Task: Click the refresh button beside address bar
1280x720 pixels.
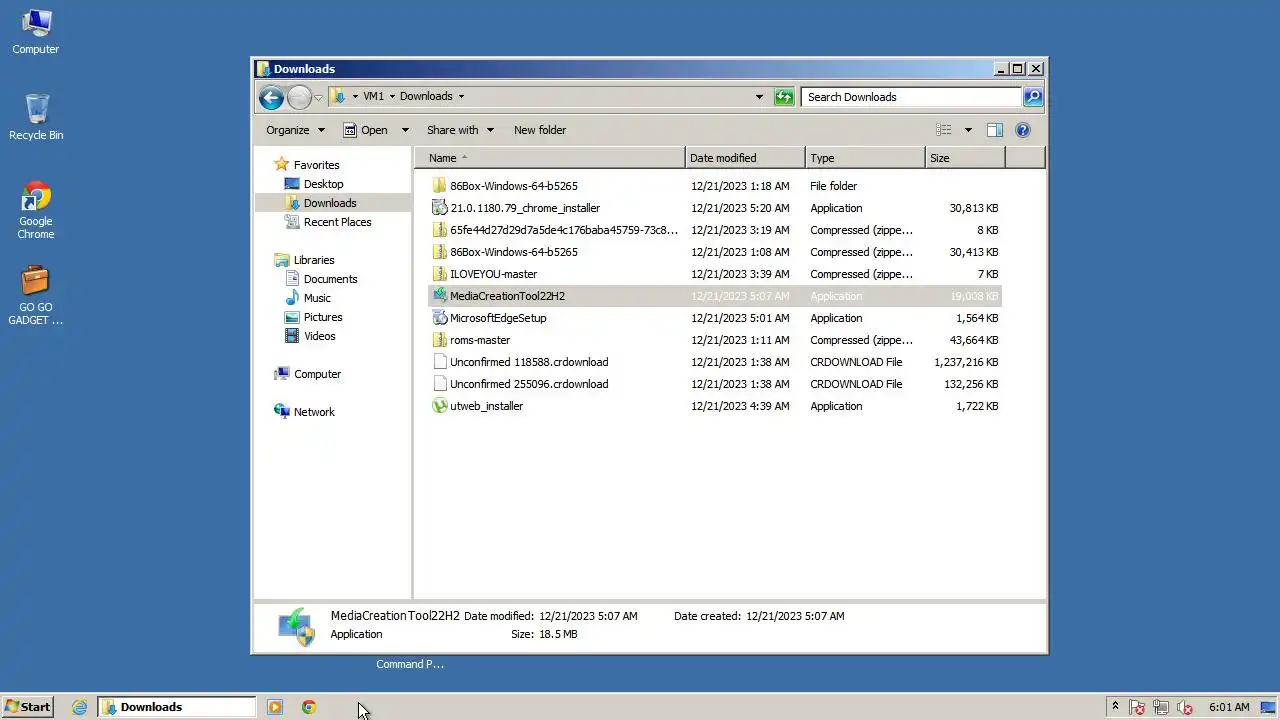Action: [784, 97]
